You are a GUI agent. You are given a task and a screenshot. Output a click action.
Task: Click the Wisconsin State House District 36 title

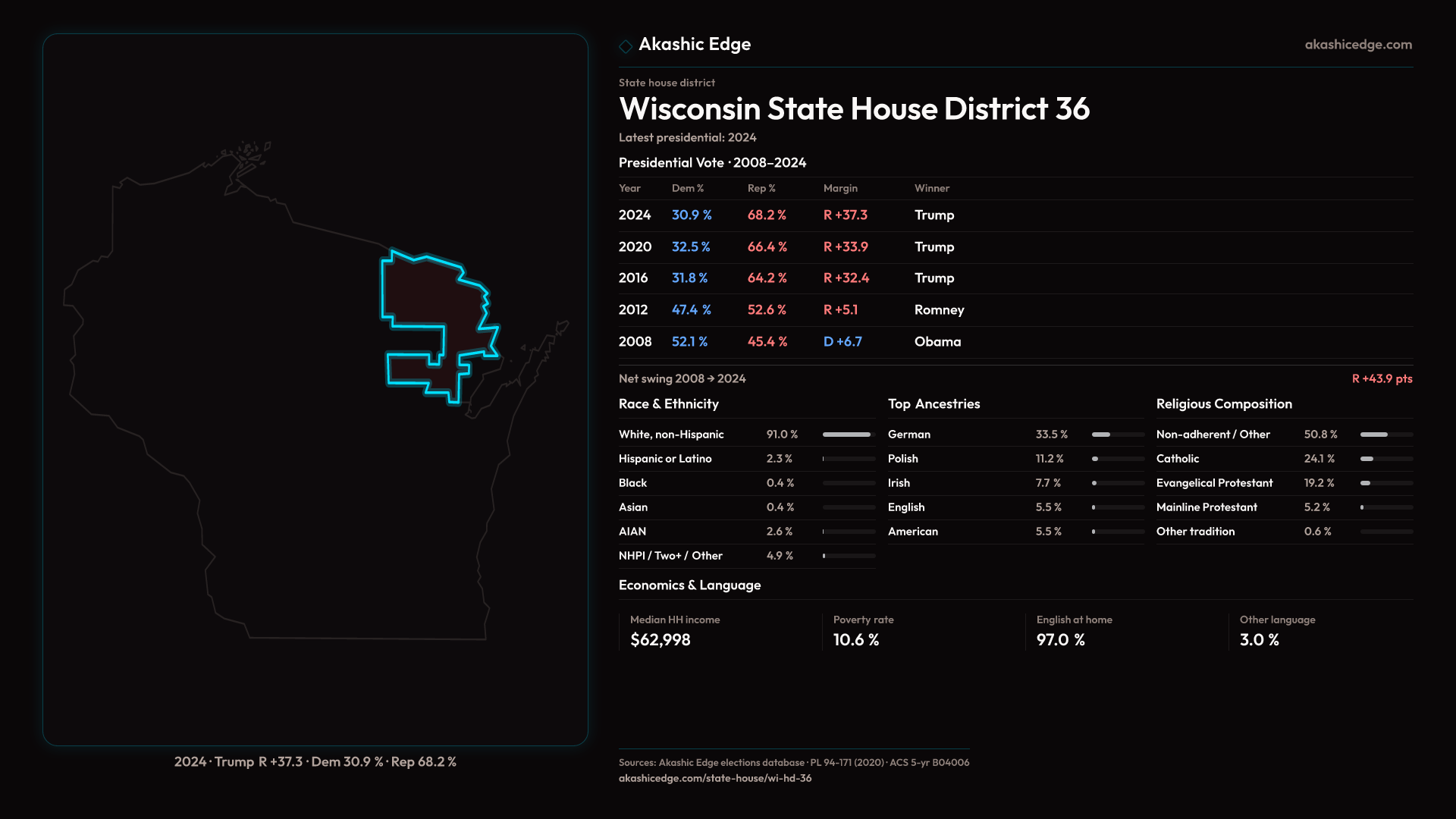point(854,109)
